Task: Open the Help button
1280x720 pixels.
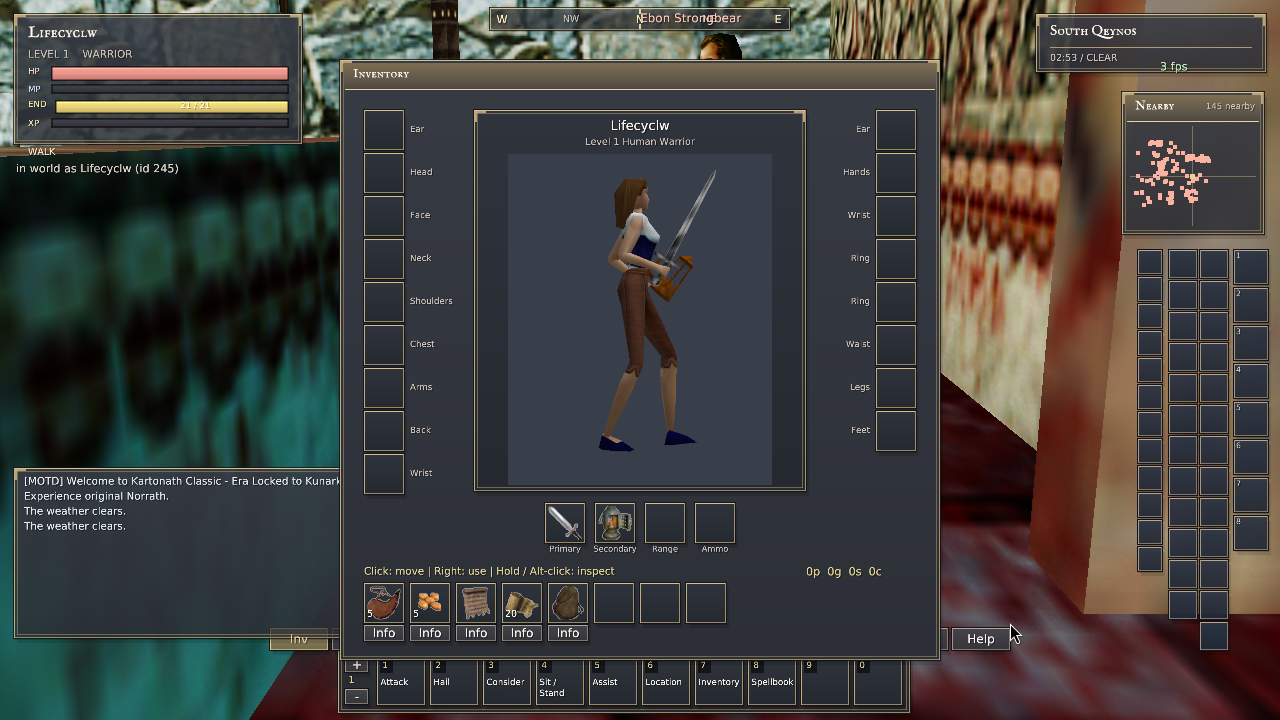Action: click(x=980, y=639)
